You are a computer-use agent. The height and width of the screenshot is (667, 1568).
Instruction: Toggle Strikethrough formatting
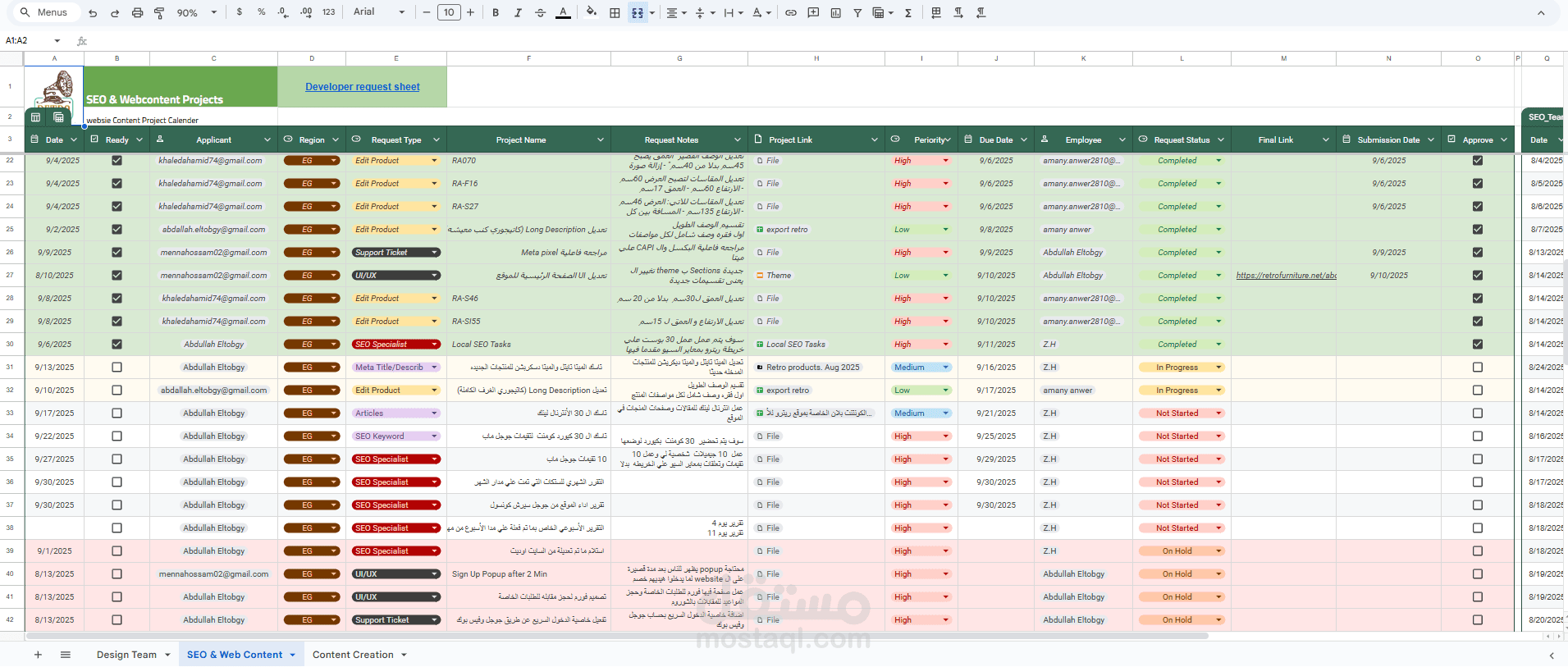click(x=540, y=12)
